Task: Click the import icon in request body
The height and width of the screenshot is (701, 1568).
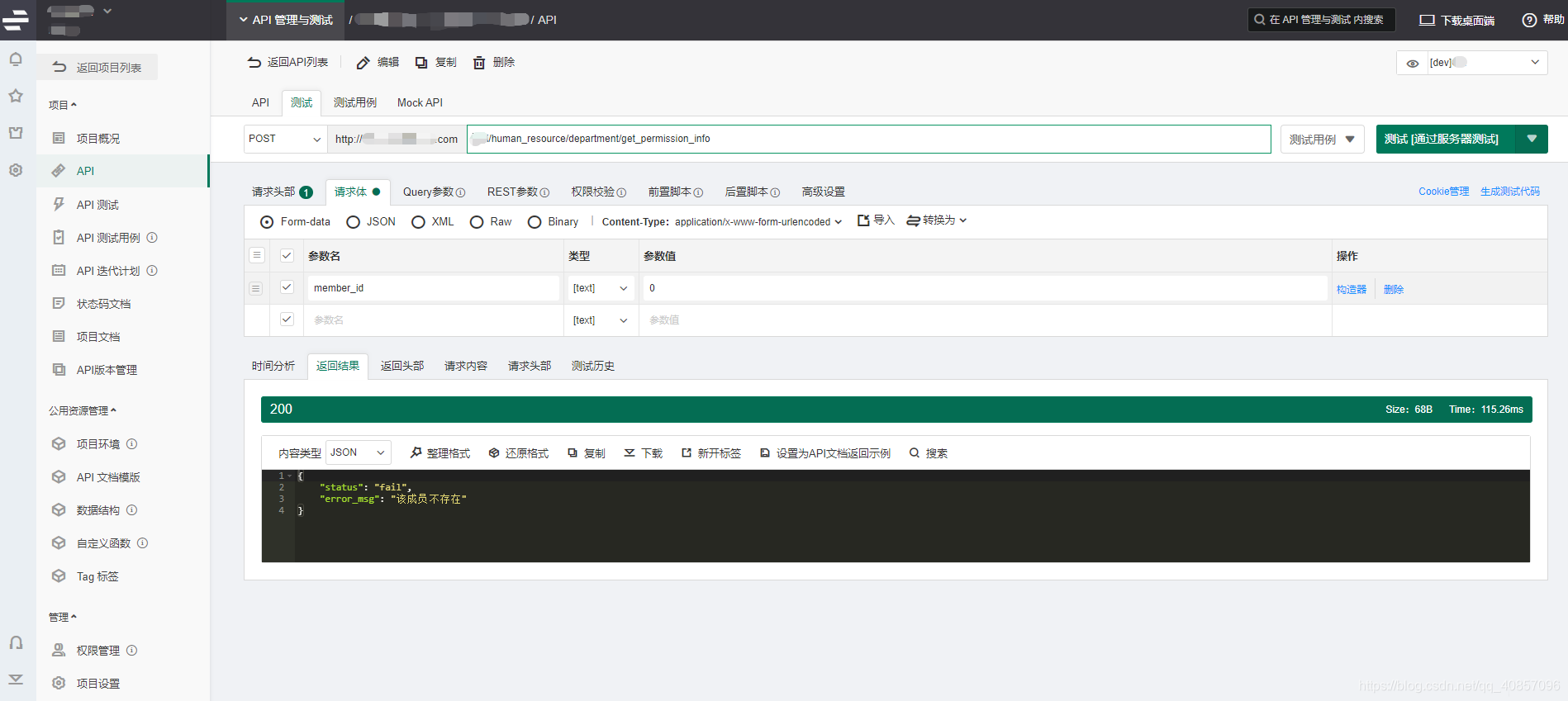Action: 863,220
